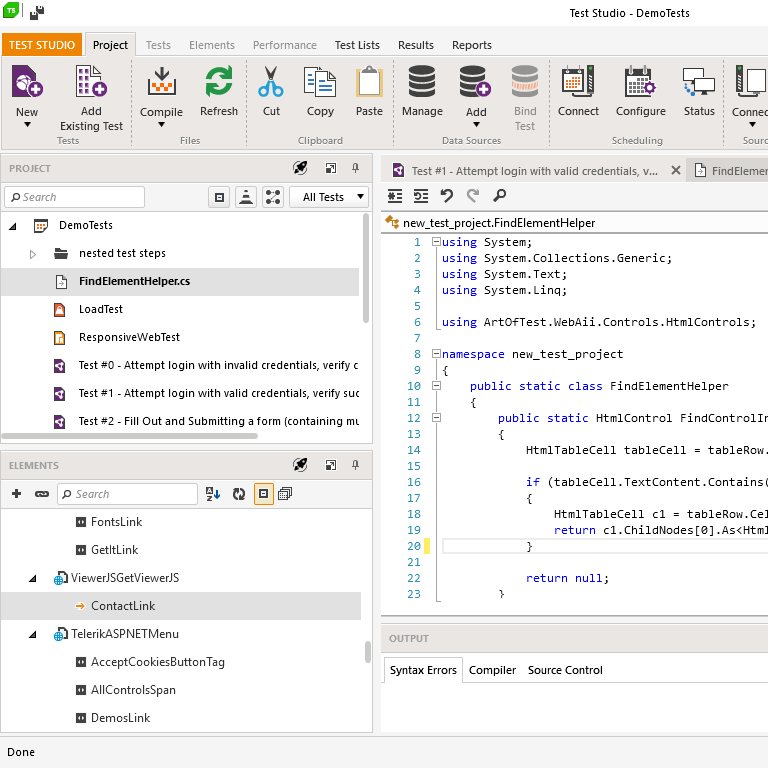Switch to Compiler output tab
Screen dimensions: 768x768
point(492,670)
